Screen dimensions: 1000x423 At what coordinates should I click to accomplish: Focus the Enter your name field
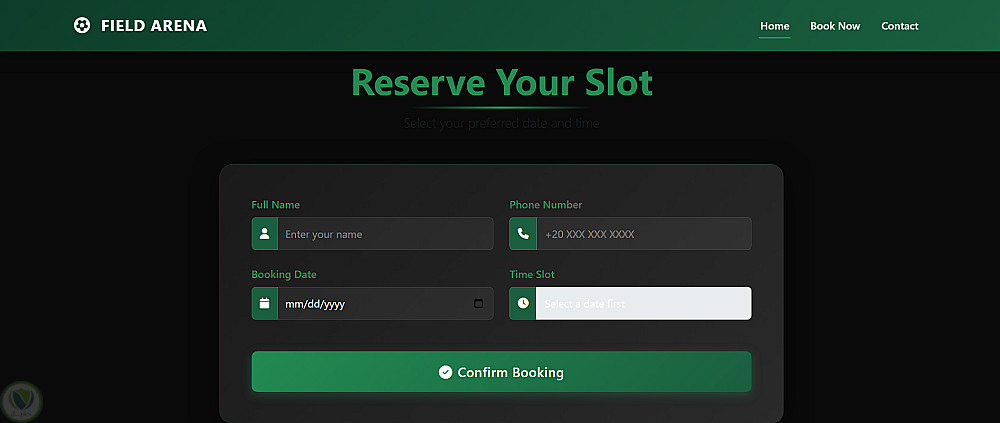(x=385, y=234)
